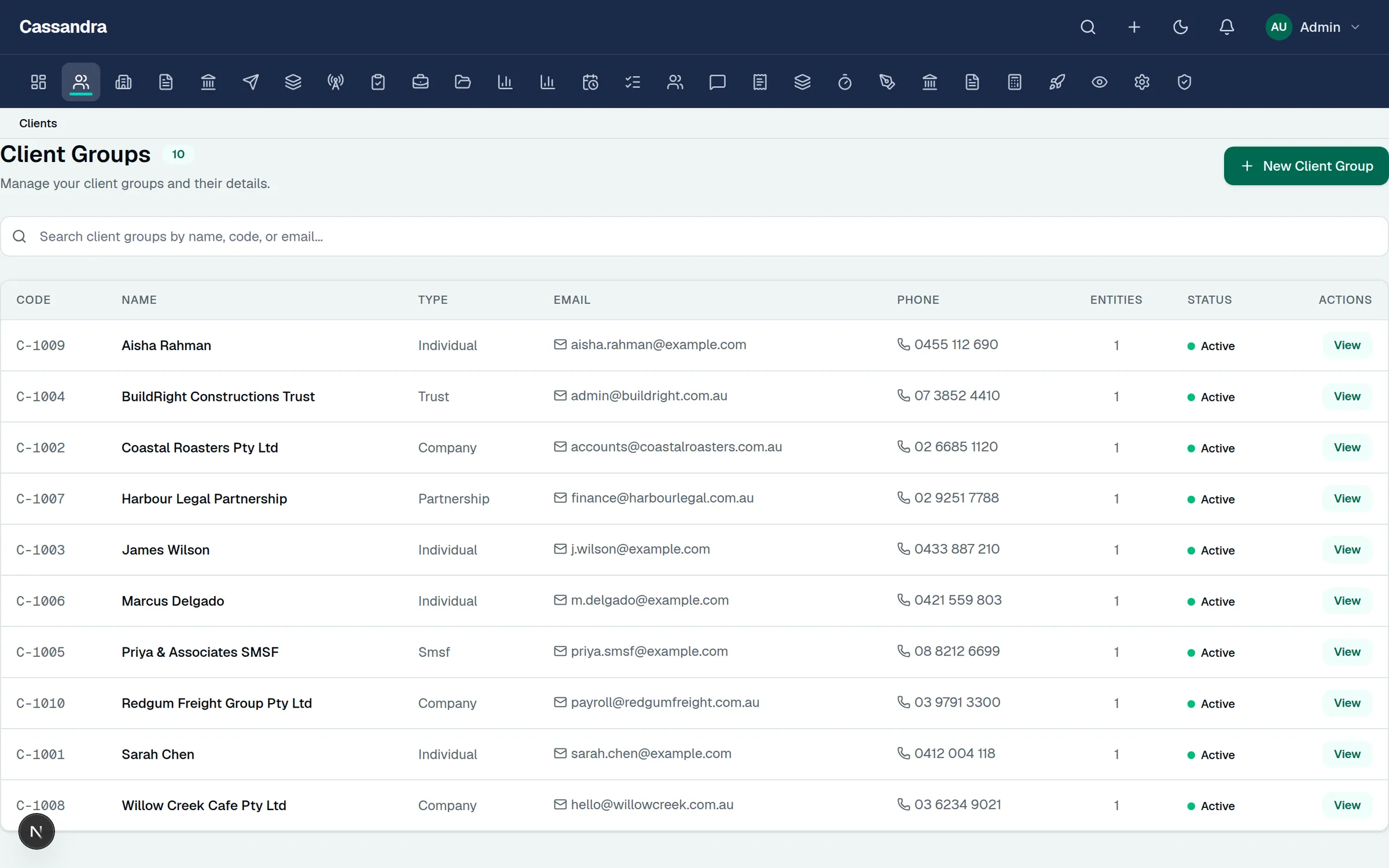
Task: Toggle dark mode with the moon icon
Action: pyautogui.click(x=1181, y=27)
